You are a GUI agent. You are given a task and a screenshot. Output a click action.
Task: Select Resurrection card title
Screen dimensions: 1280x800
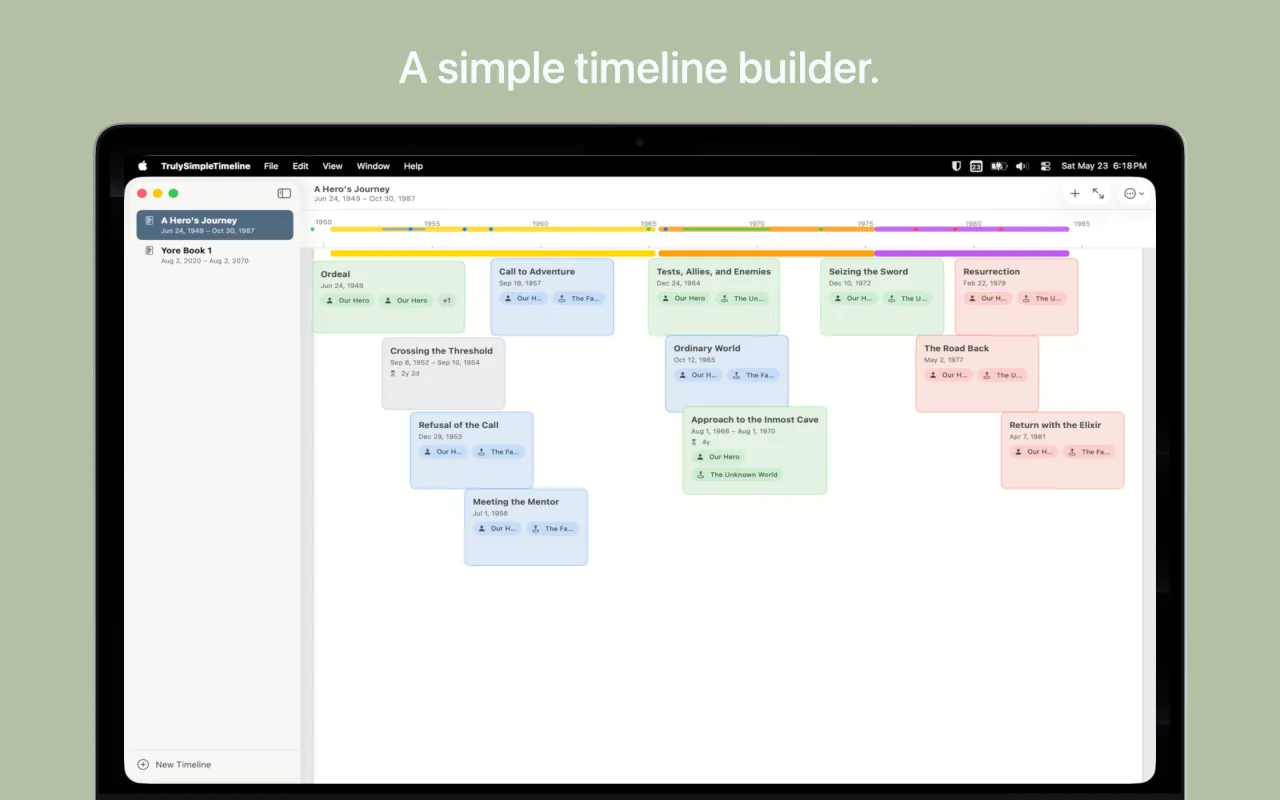click(x=992, y=271)
